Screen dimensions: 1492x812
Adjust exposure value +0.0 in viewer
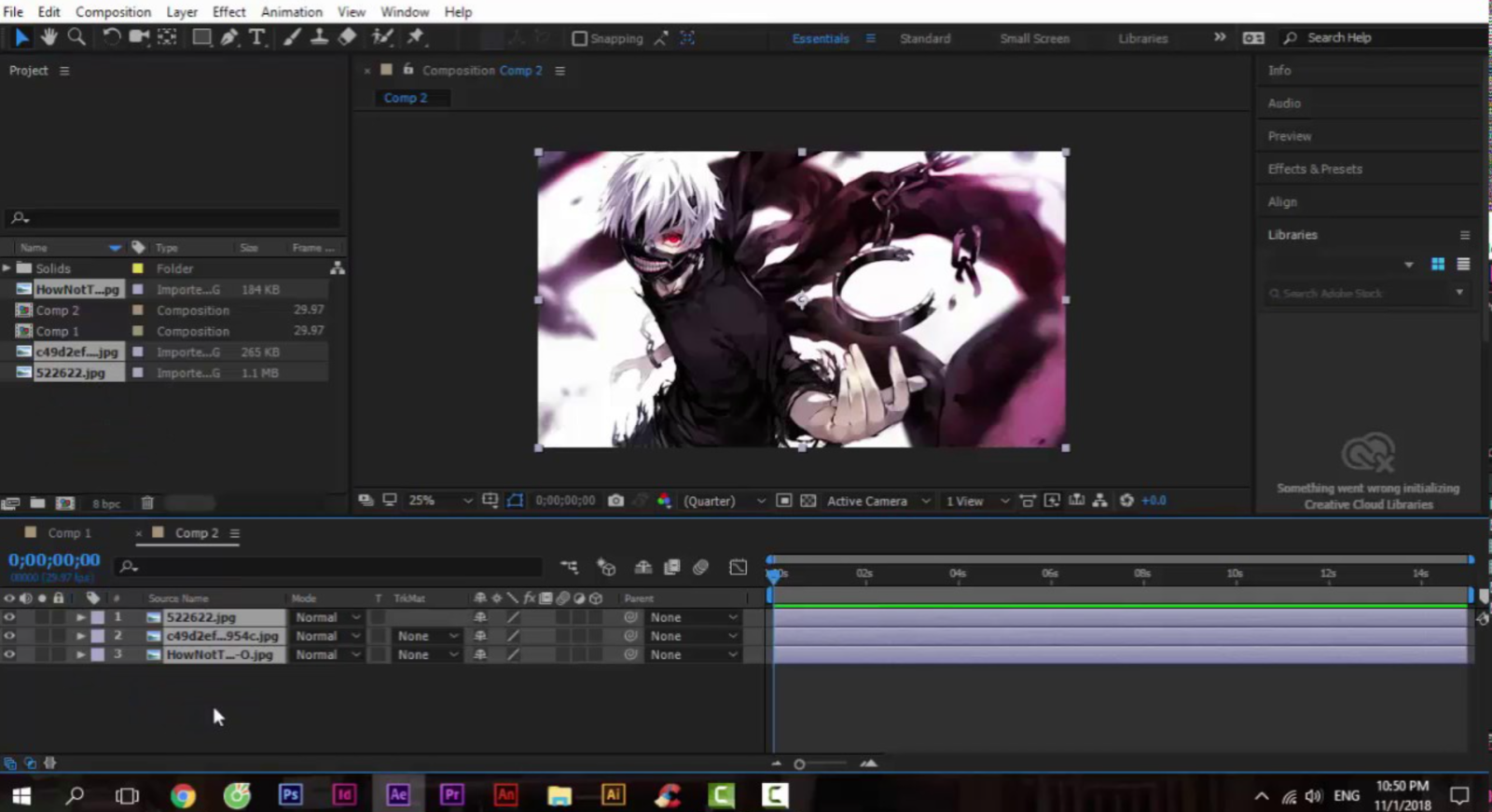1154,501
